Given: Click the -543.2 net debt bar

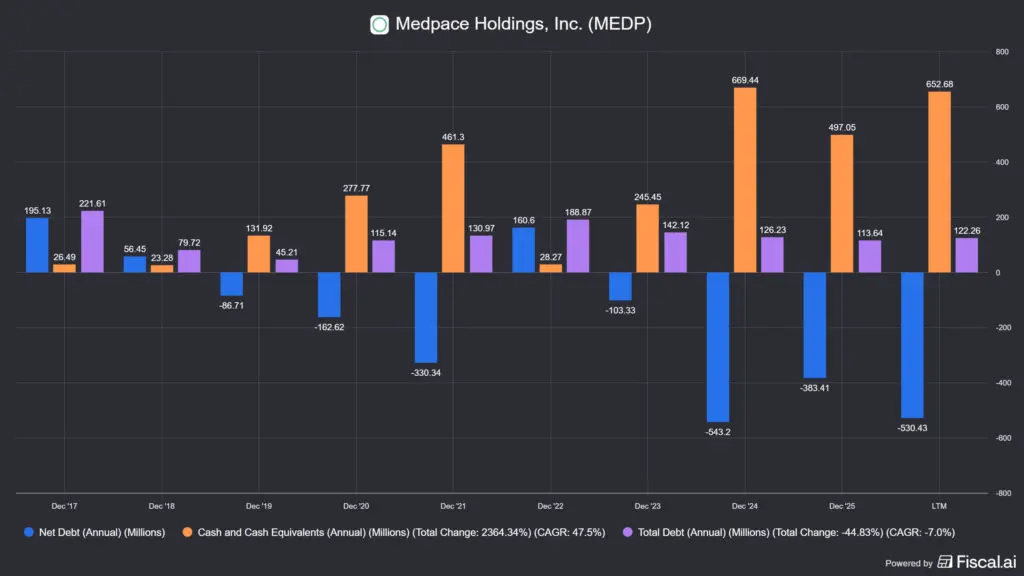Looking at the screenshot, I should point(718,347).
